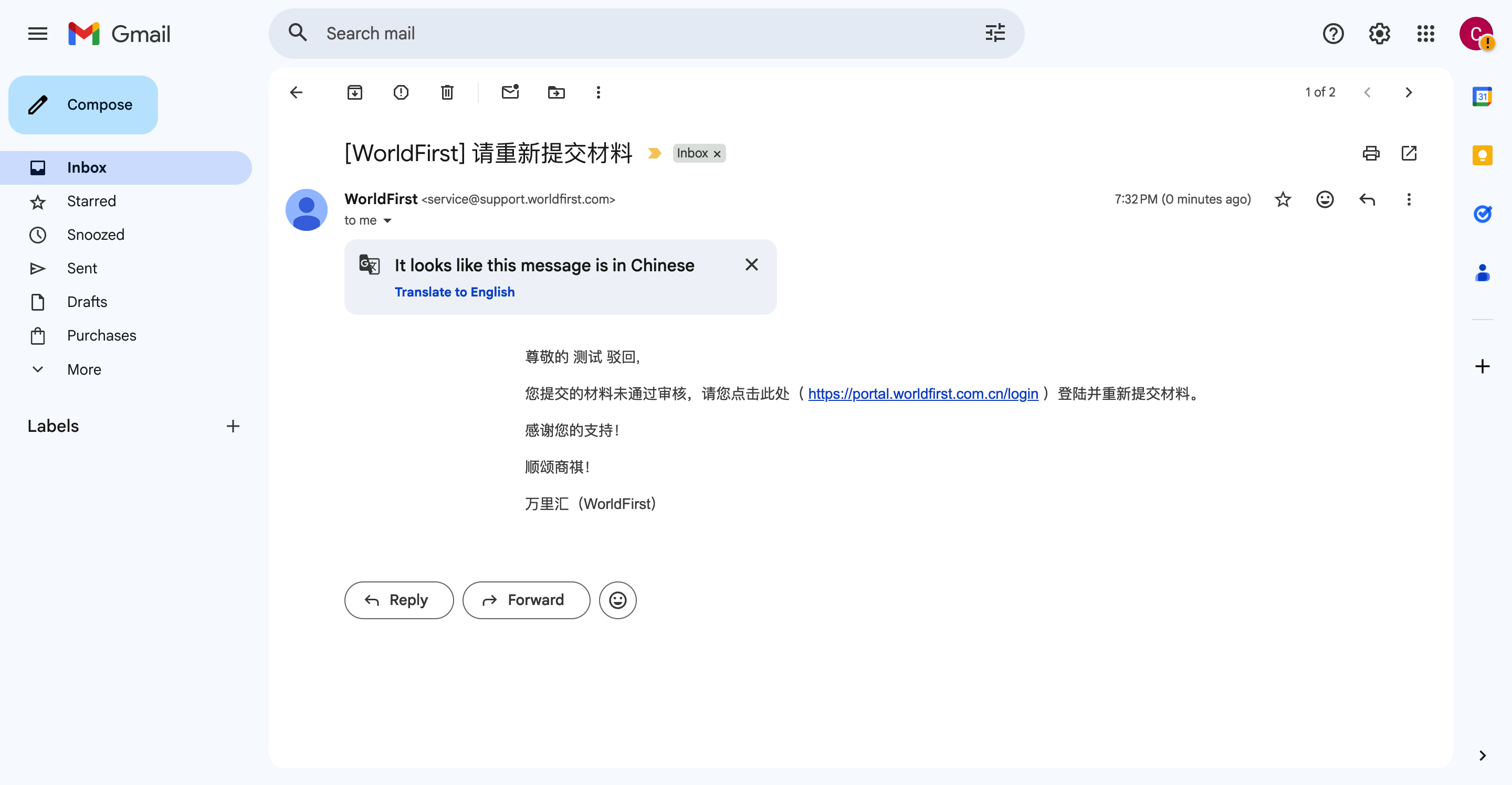
Task: Open the Starred folder
Action: tap(125, 201)
